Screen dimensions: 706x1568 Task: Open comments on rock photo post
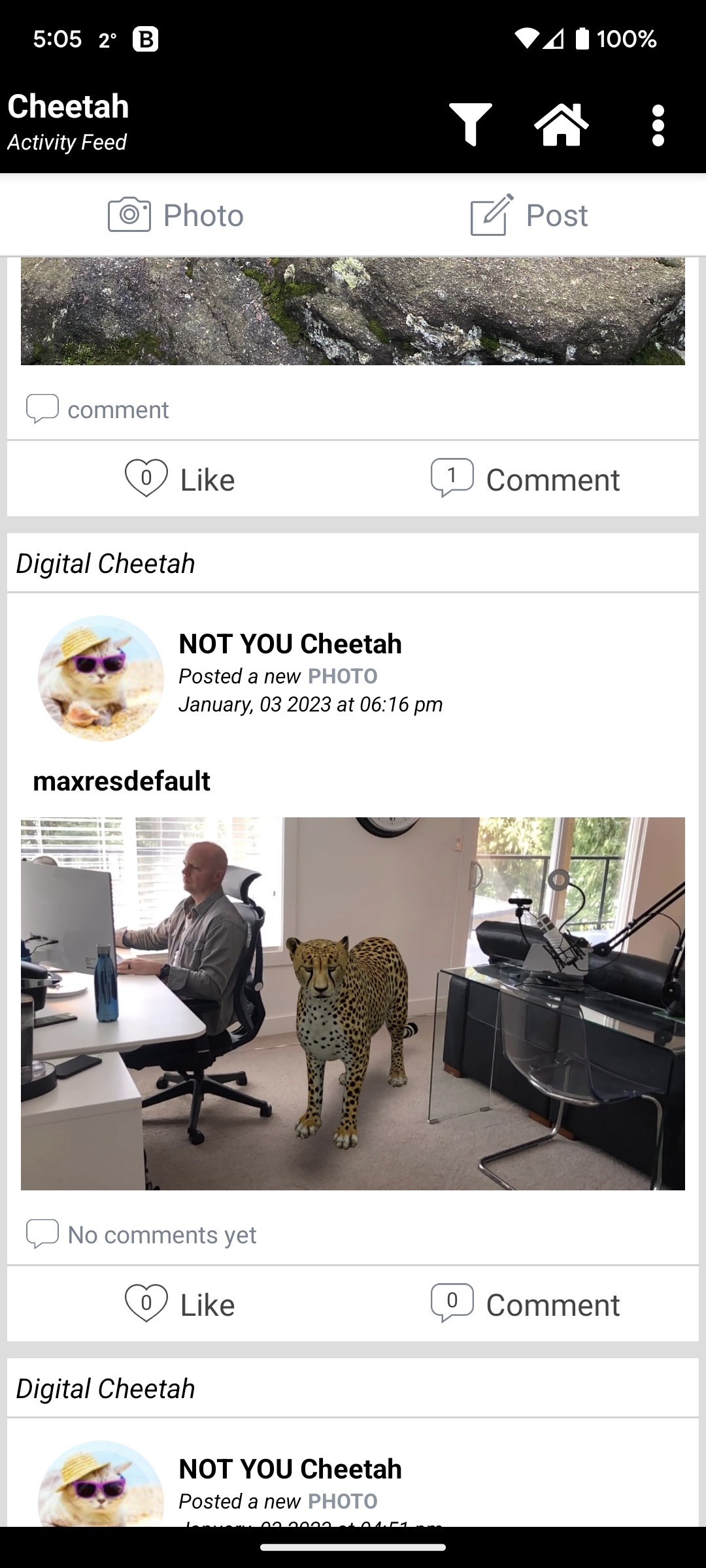tap(526, 479)
